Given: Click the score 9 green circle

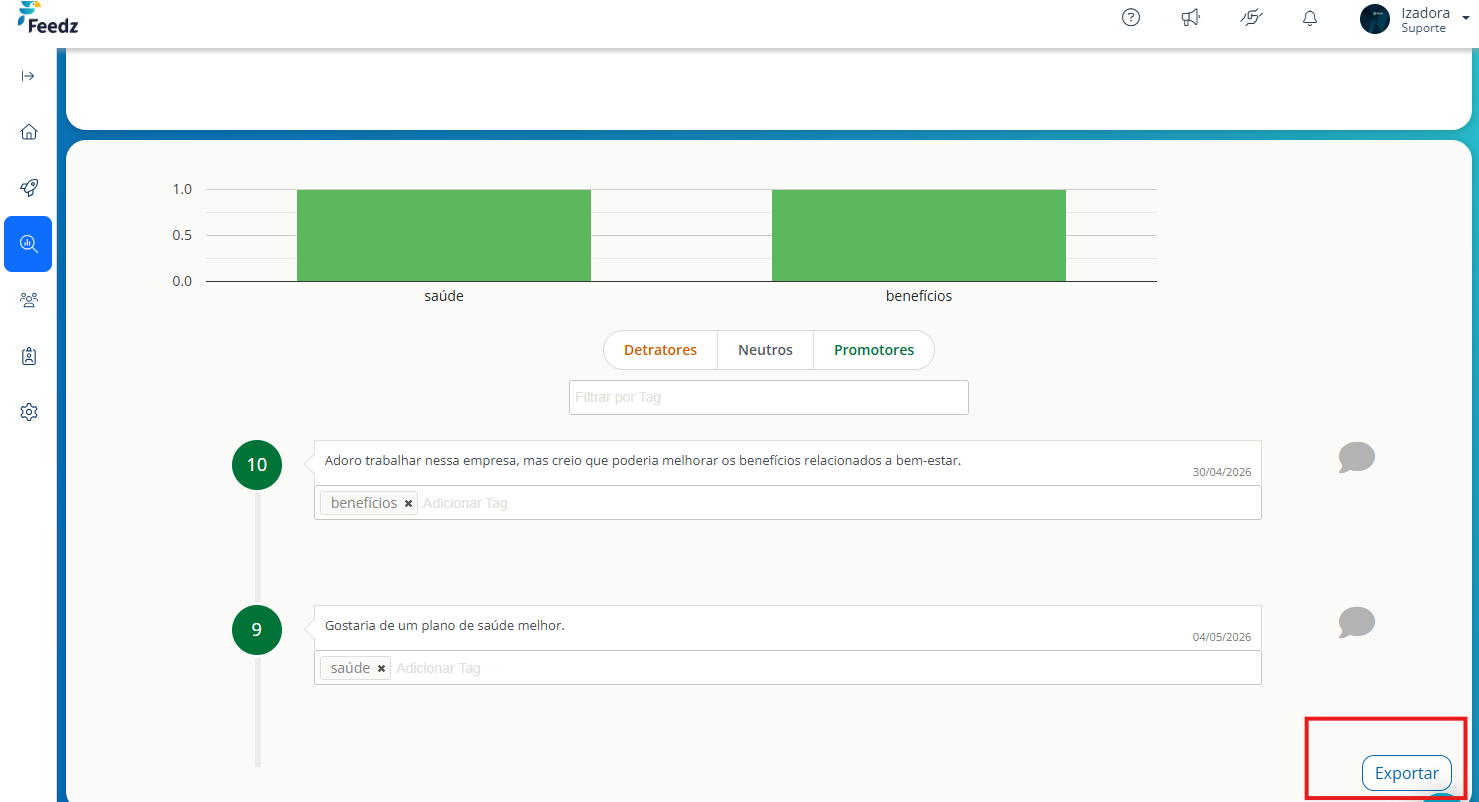Looking at the screenshot, I should (x=257, y=630).
